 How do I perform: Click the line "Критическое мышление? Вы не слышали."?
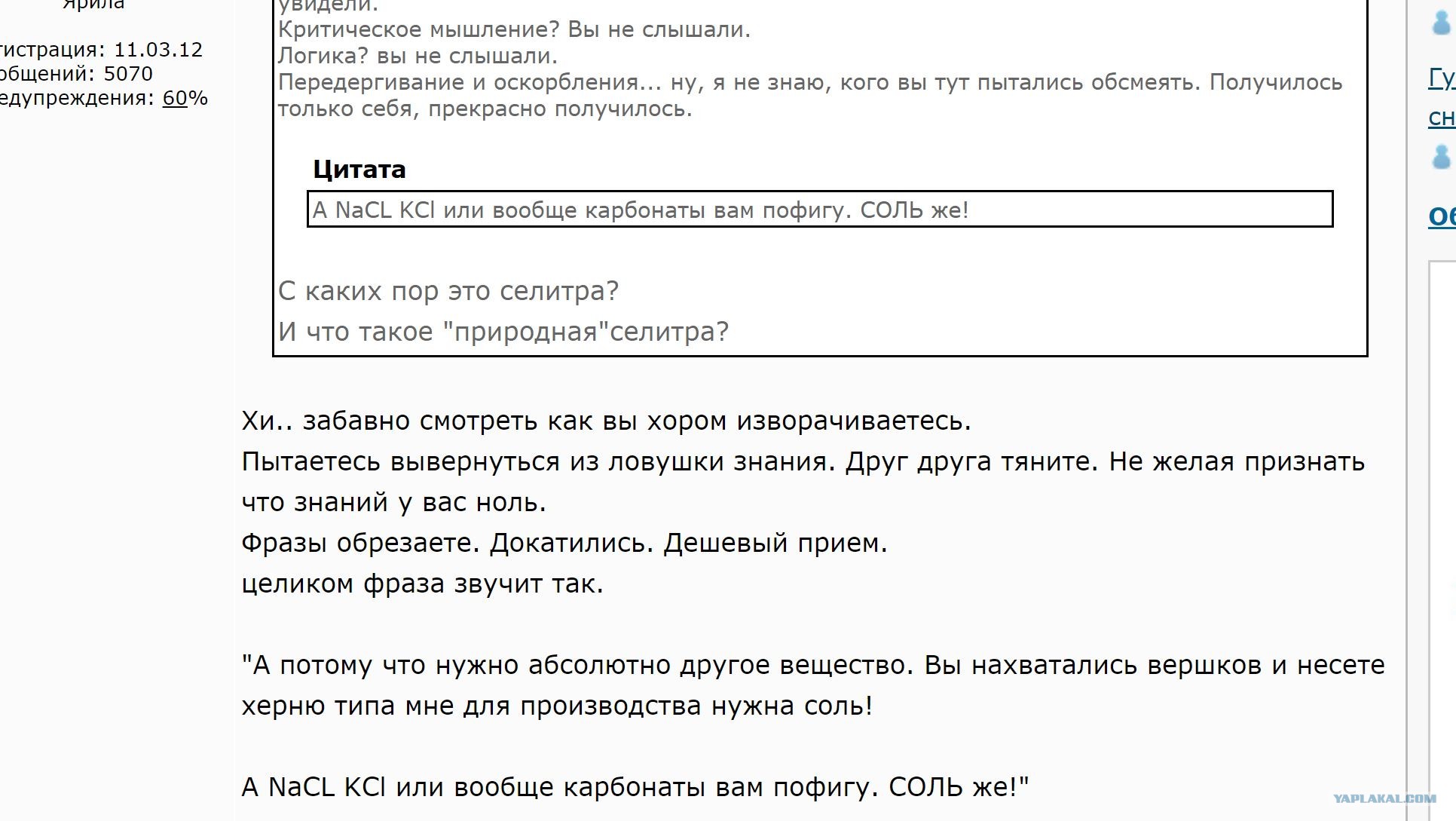point(514,30)
